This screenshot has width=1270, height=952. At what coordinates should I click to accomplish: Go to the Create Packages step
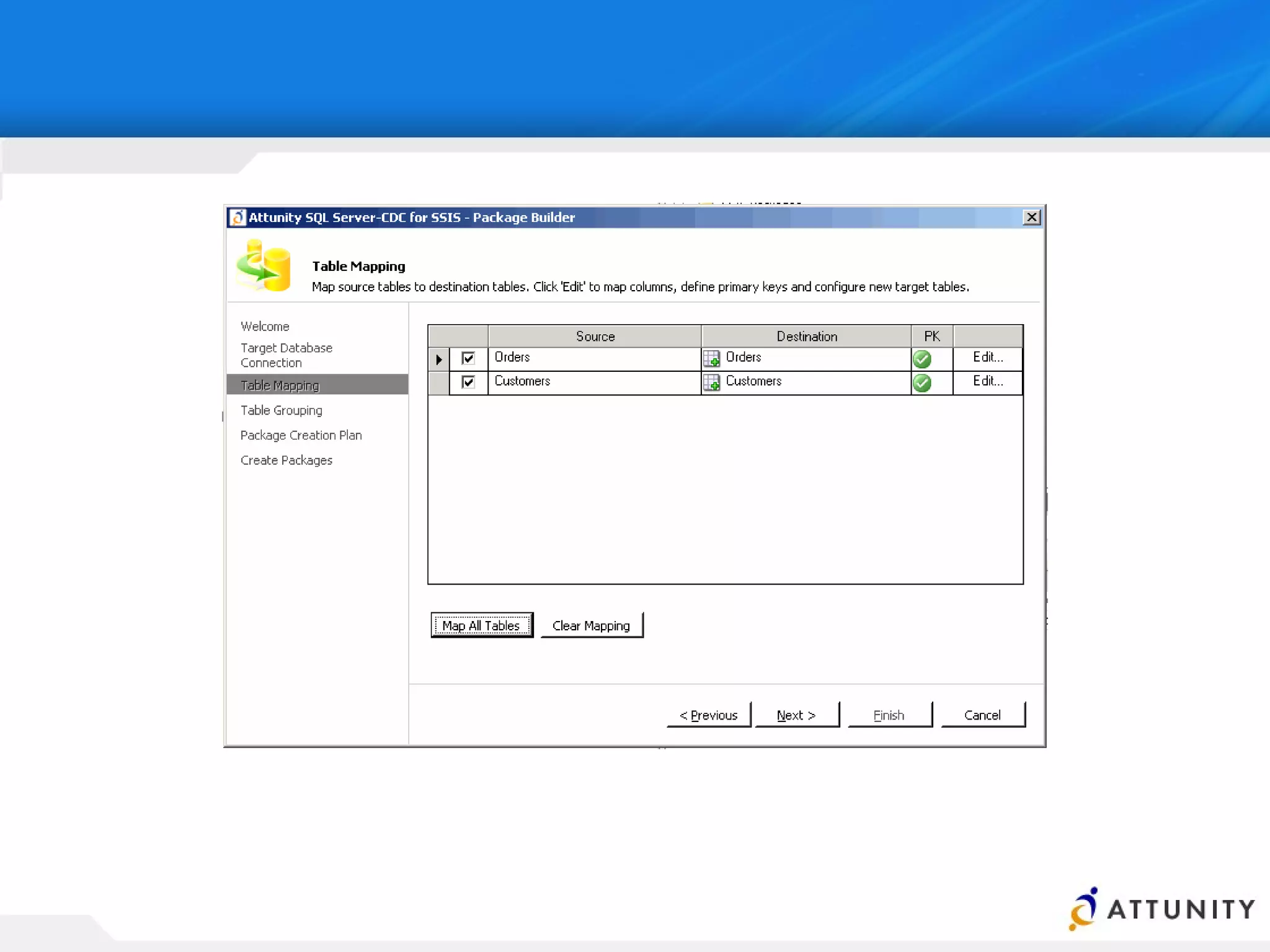[x=286, y=460]
